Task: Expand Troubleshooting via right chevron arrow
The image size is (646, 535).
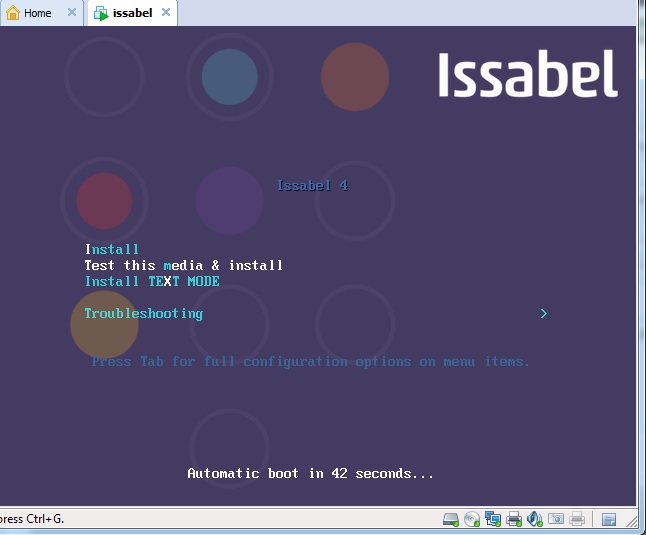Action: [544, 313]
